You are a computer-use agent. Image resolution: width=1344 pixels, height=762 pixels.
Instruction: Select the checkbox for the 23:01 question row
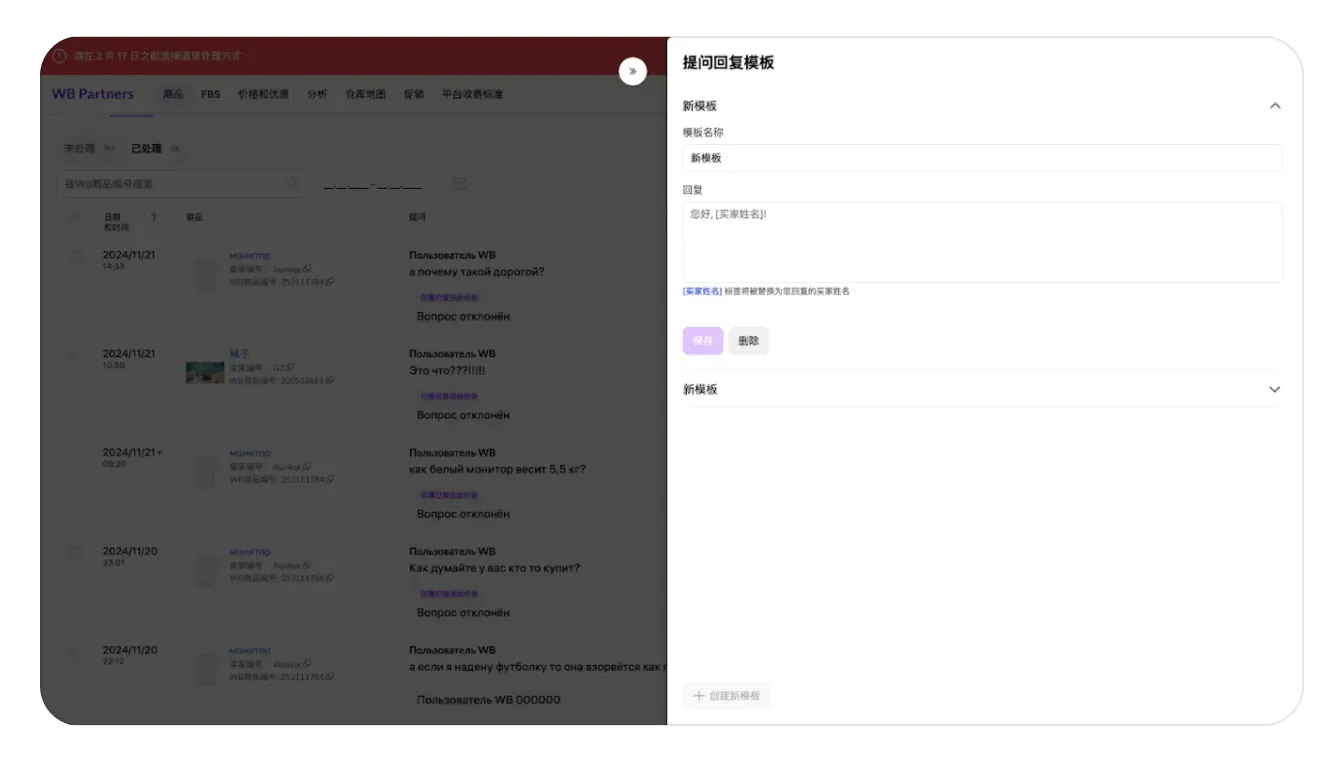tap(76, 553)
